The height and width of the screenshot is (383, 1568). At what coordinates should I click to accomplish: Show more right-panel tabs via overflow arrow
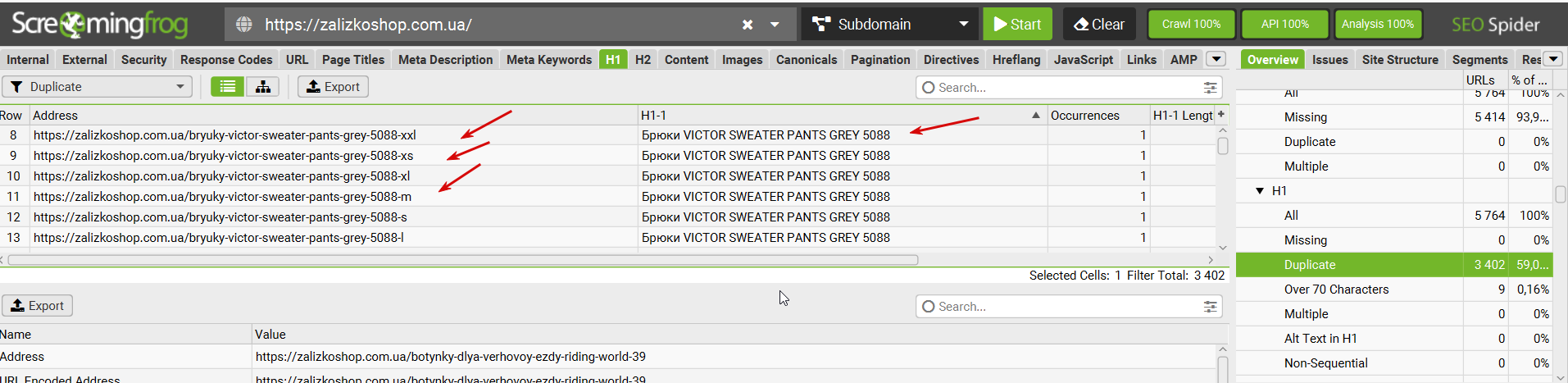(x=1552, y=59)
